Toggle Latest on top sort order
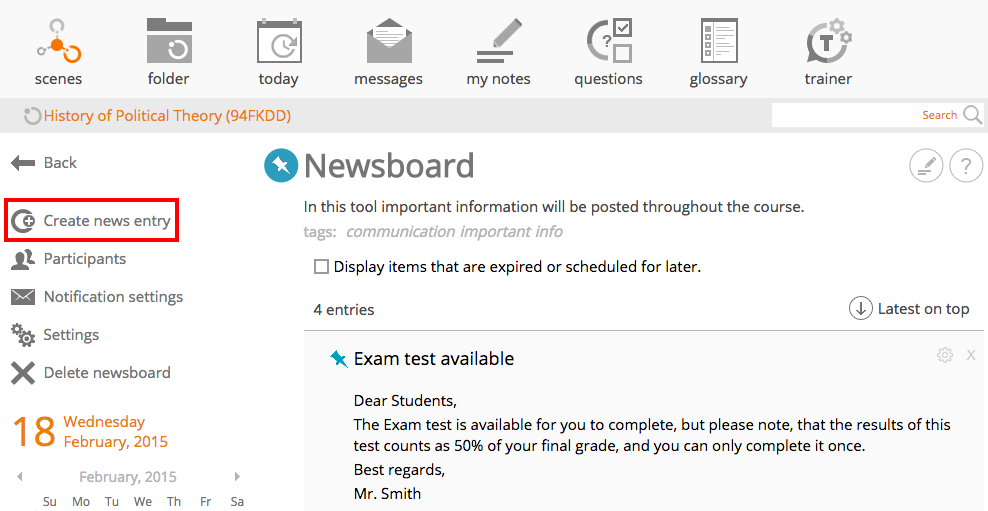The height and width of the screenshot is (511, 988). (x=909, y=309)
